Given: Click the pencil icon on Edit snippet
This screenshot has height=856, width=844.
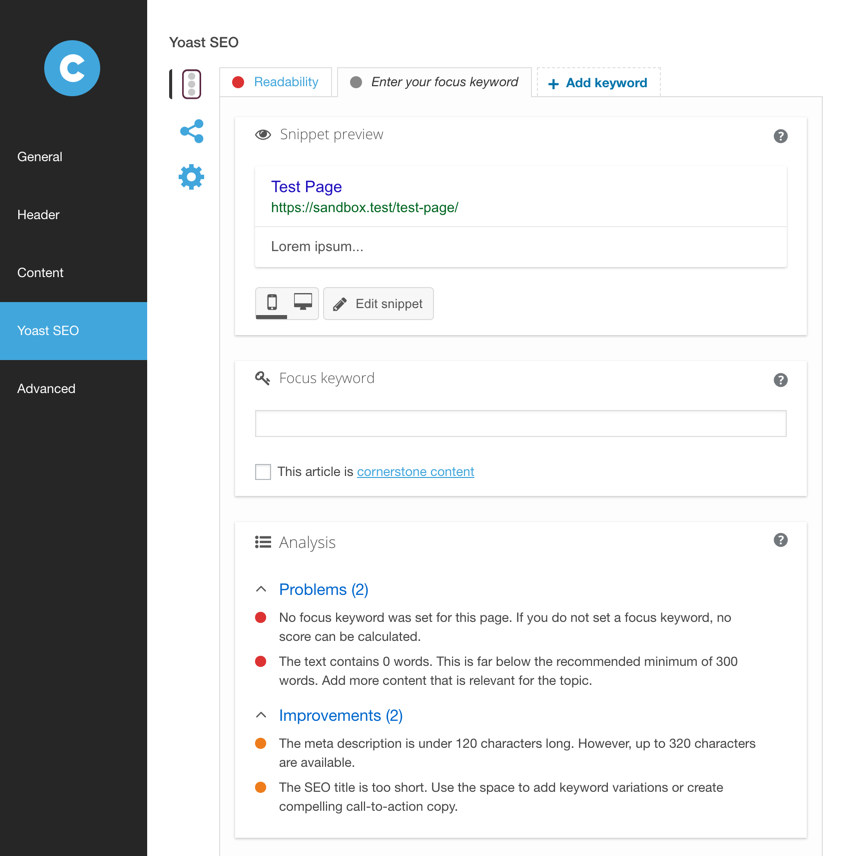Looking at the screenshot, I should [340, 304].
